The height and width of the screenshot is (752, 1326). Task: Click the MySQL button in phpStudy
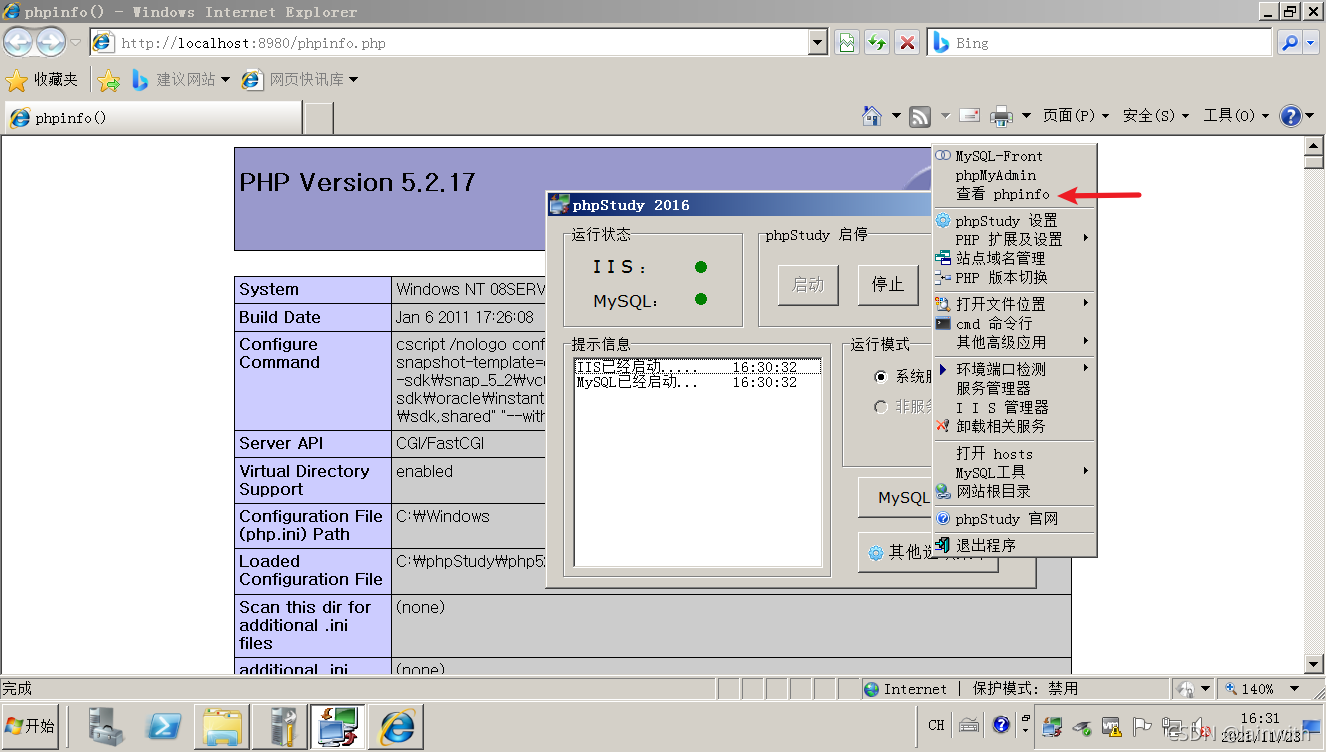coord(895,497)
